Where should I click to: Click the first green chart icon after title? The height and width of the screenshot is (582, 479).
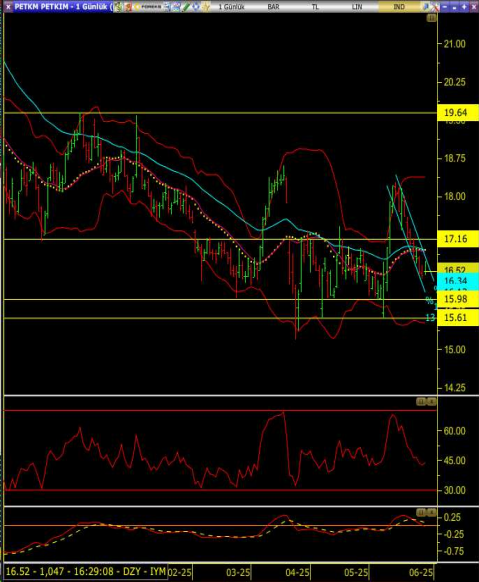click(118, 7)
